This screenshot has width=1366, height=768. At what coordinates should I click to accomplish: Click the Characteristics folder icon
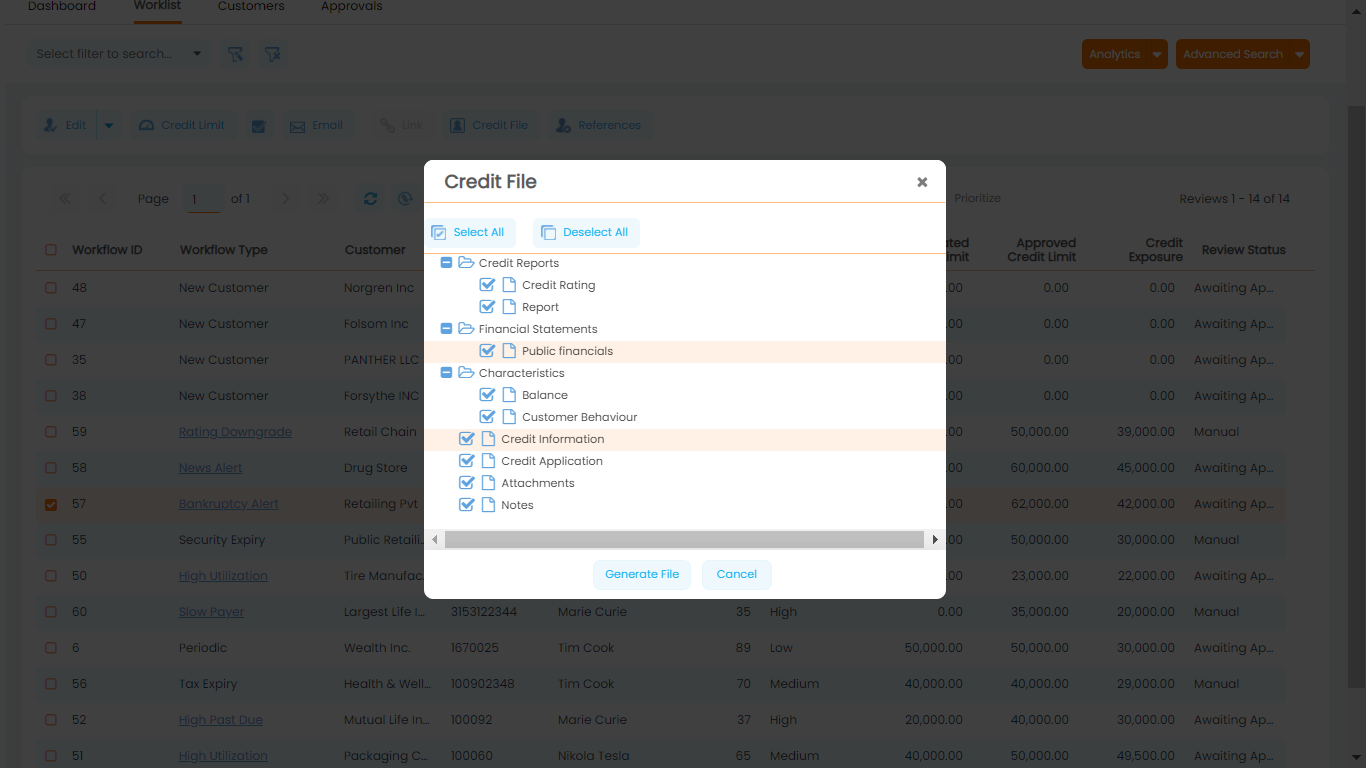point(466,373)
